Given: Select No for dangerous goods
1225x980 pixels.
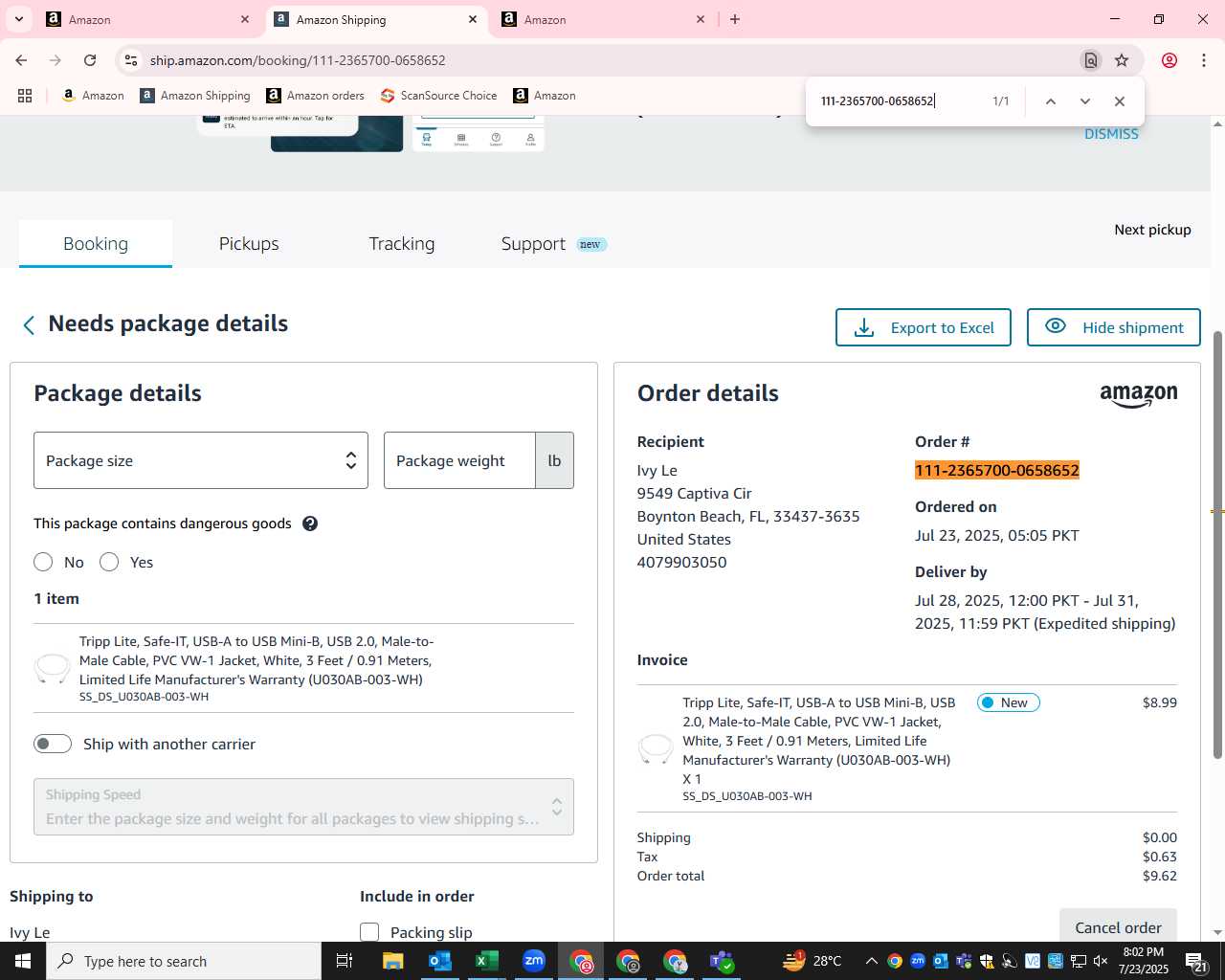Looking at the screenshot, I should (43, 562).
